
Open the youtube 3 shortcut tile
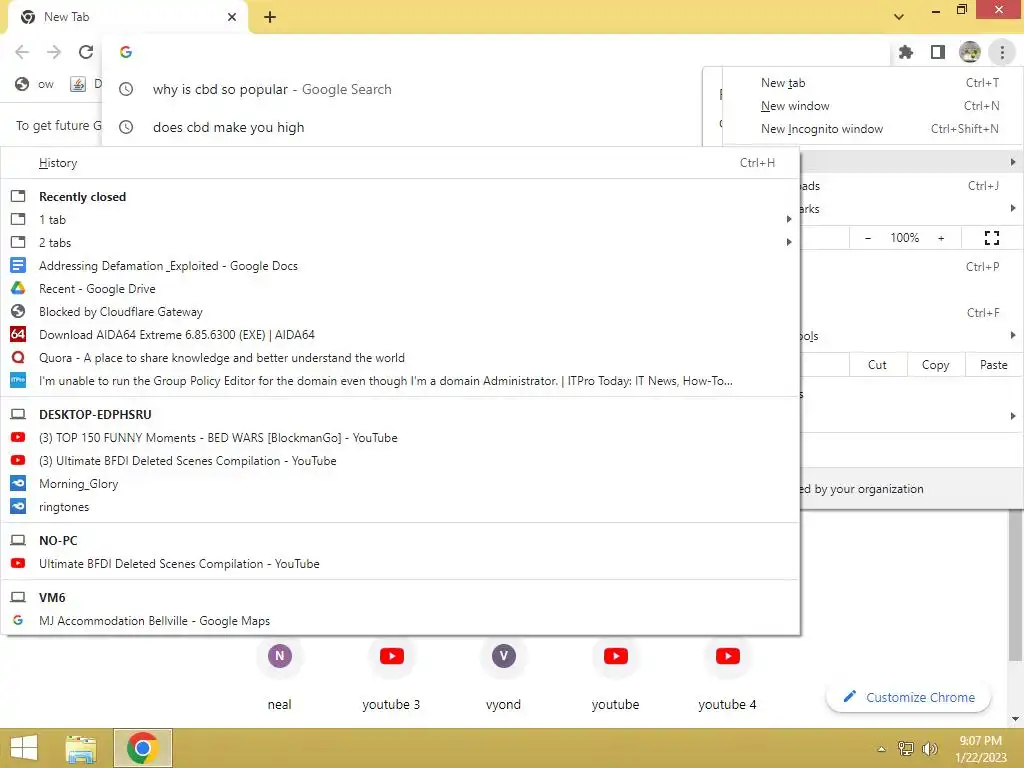click(391, 675)
